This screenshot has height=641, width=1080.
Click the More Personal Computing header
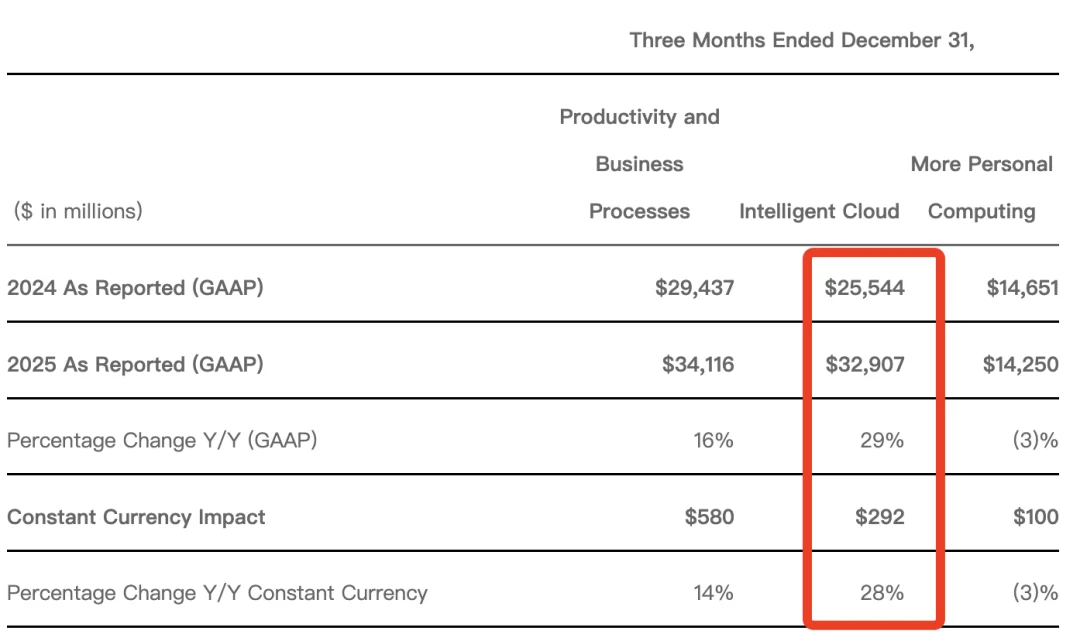point(981,187)
